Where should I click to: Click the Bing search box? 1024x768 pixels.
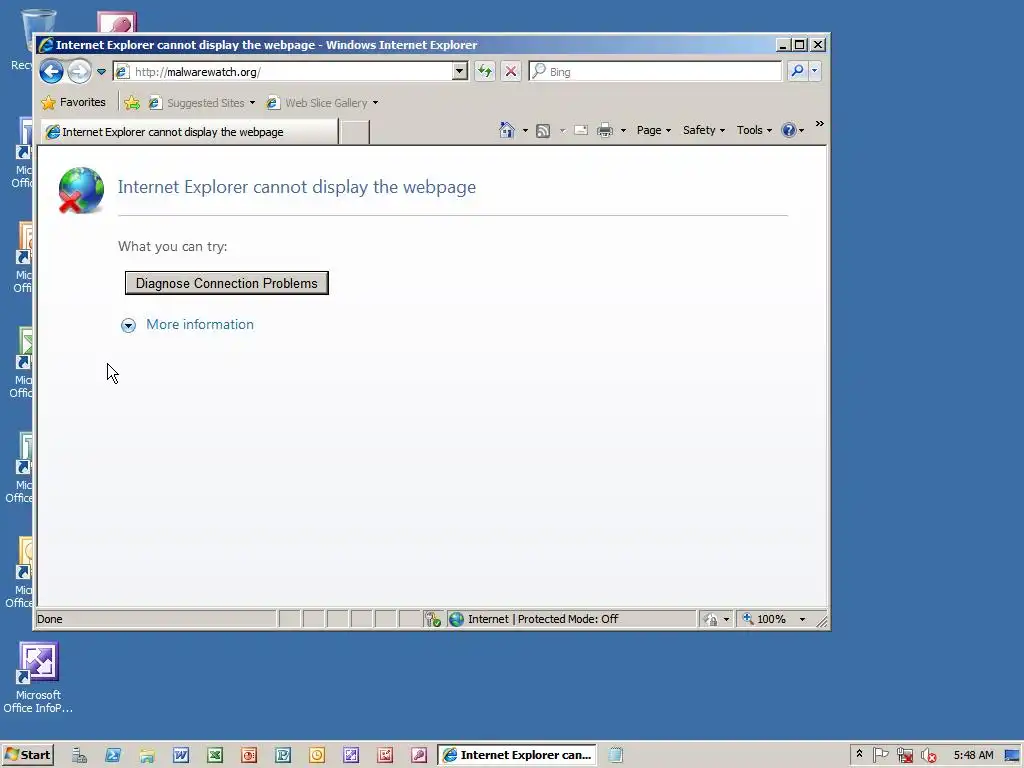pos(655,71)
